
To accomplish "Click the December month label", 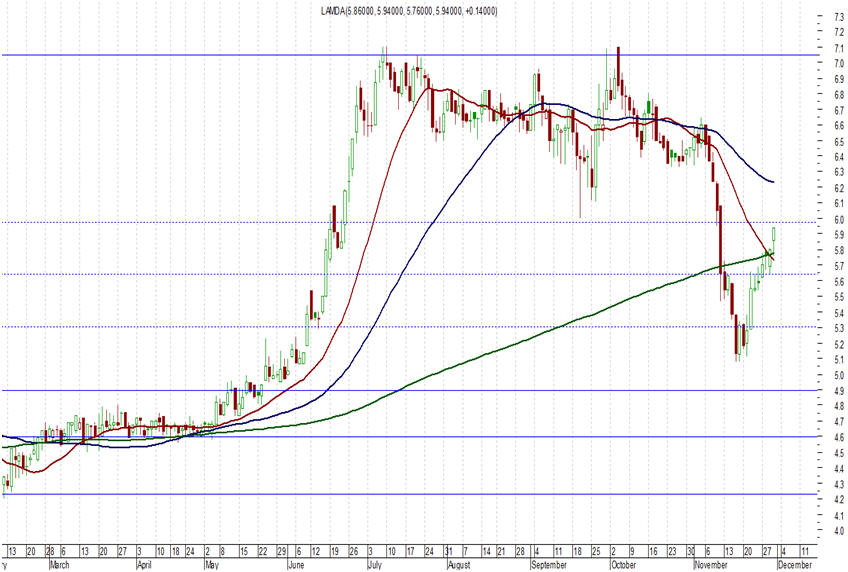I will click(795, 565).
